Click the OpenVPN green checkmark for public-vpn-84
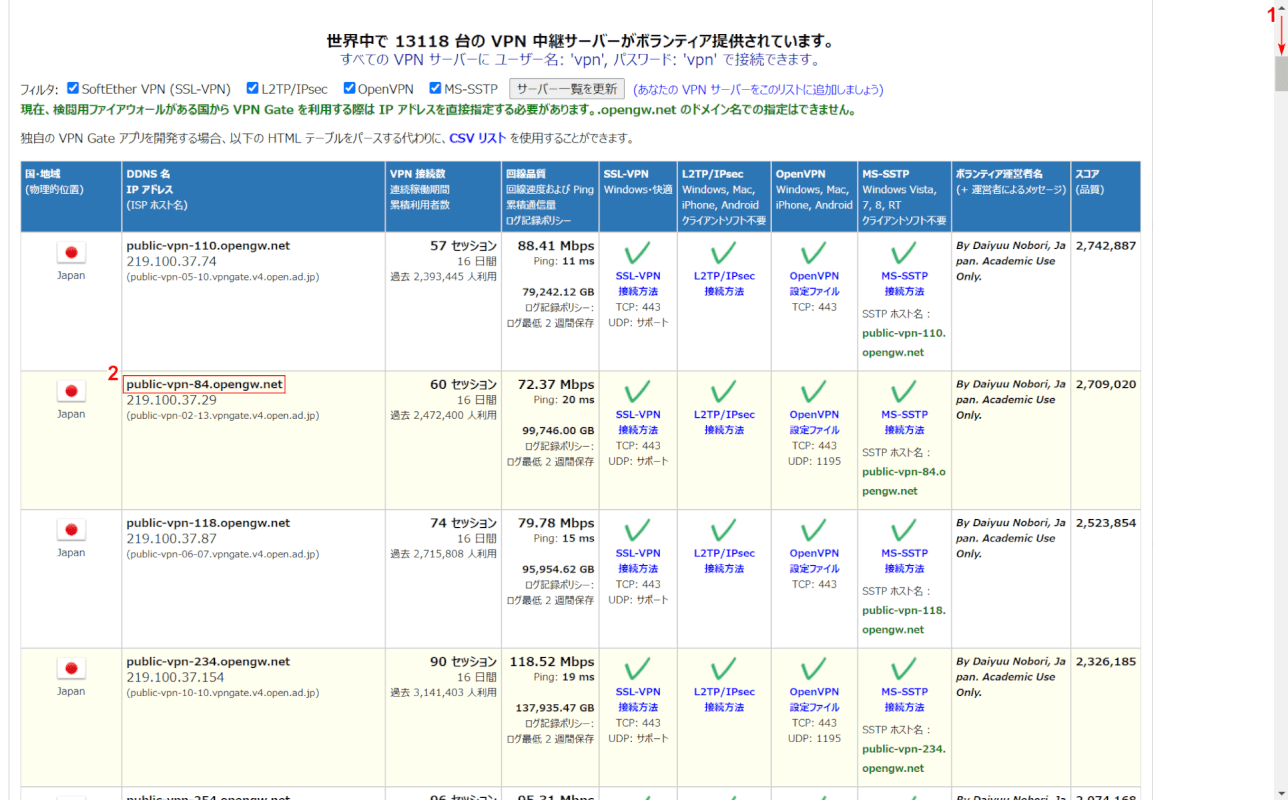The image size is (1288, 800). coord(813,392)
